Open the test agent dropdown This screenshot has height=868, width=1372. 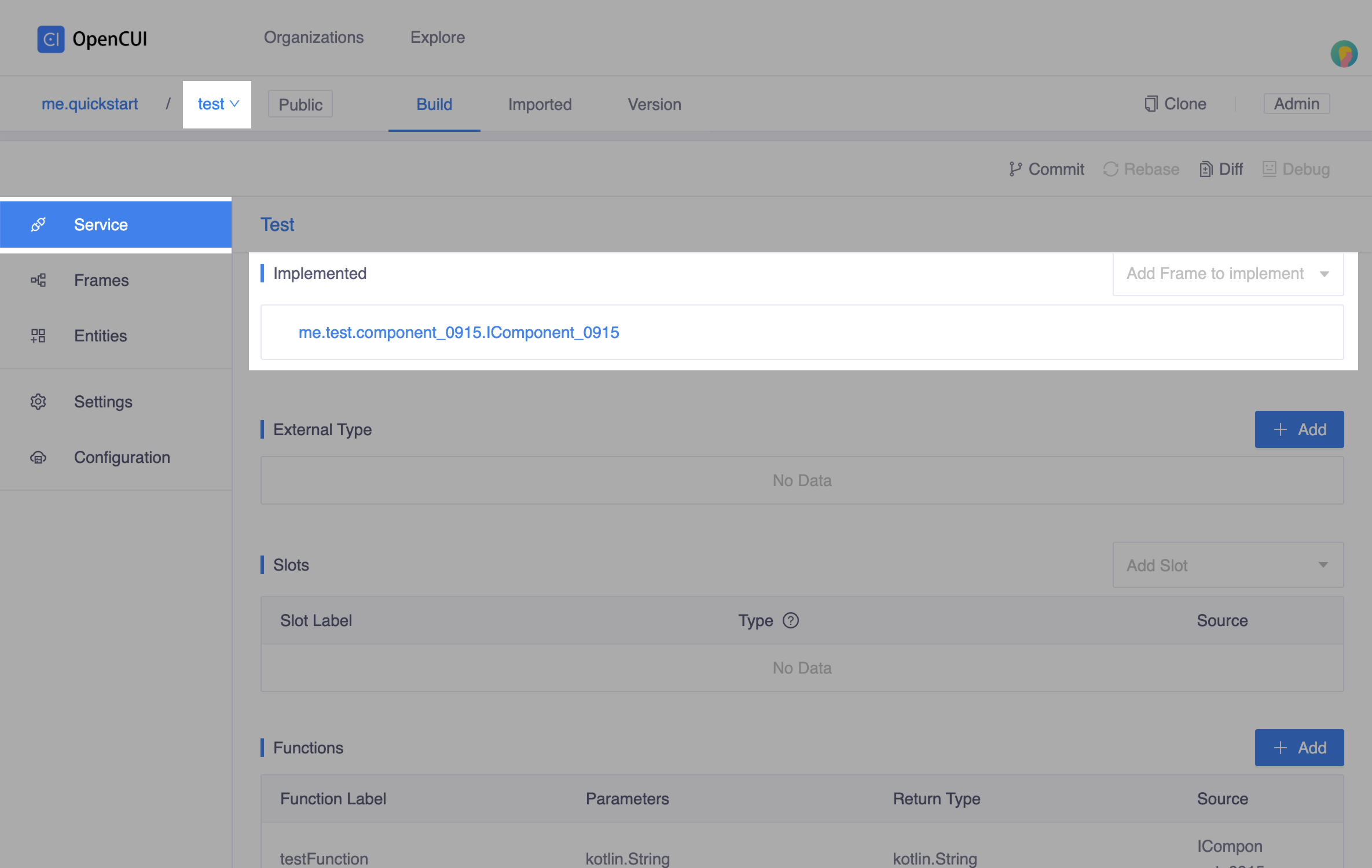tap(217, 104)
